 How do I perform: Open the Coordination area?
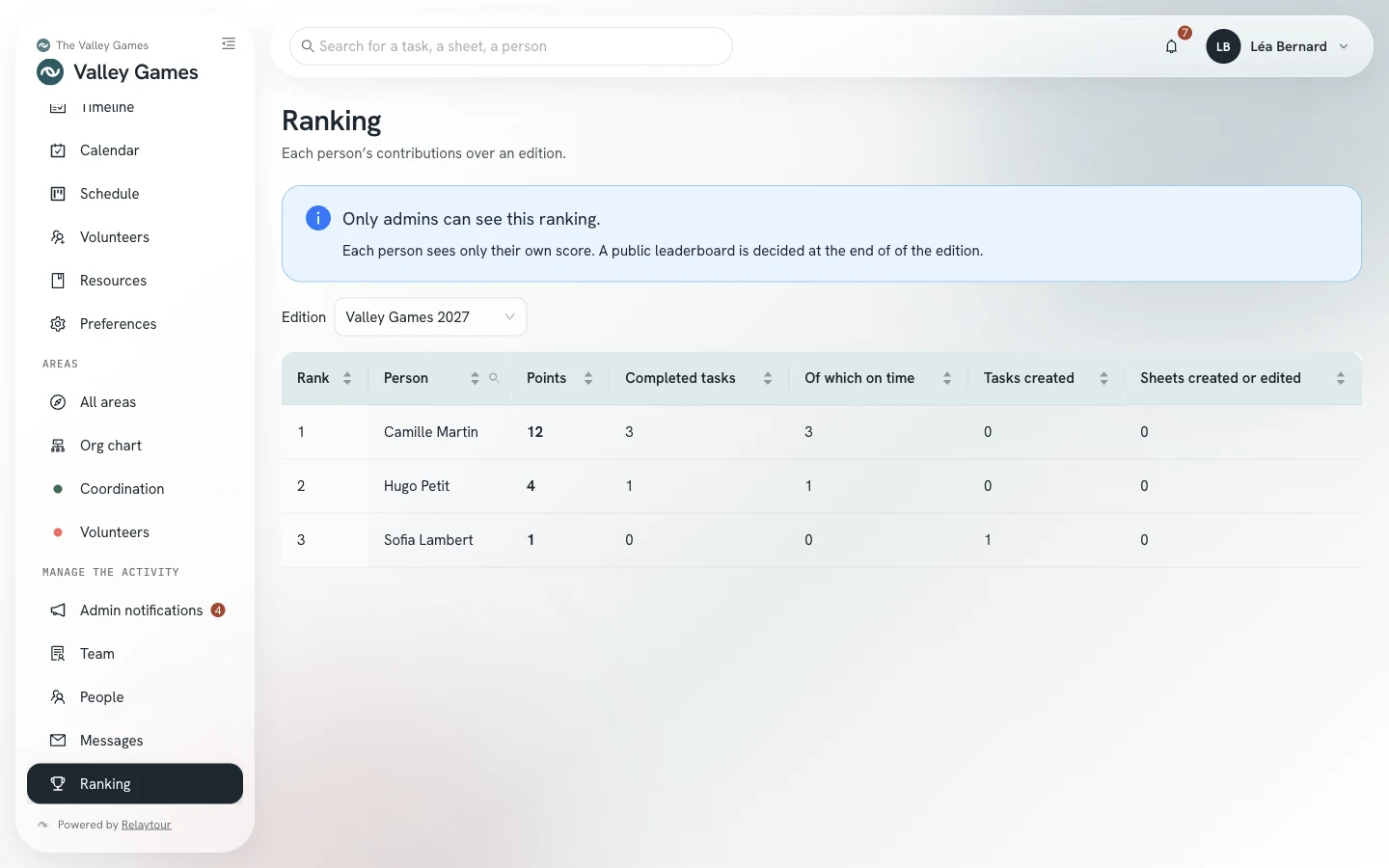point(135,489)
